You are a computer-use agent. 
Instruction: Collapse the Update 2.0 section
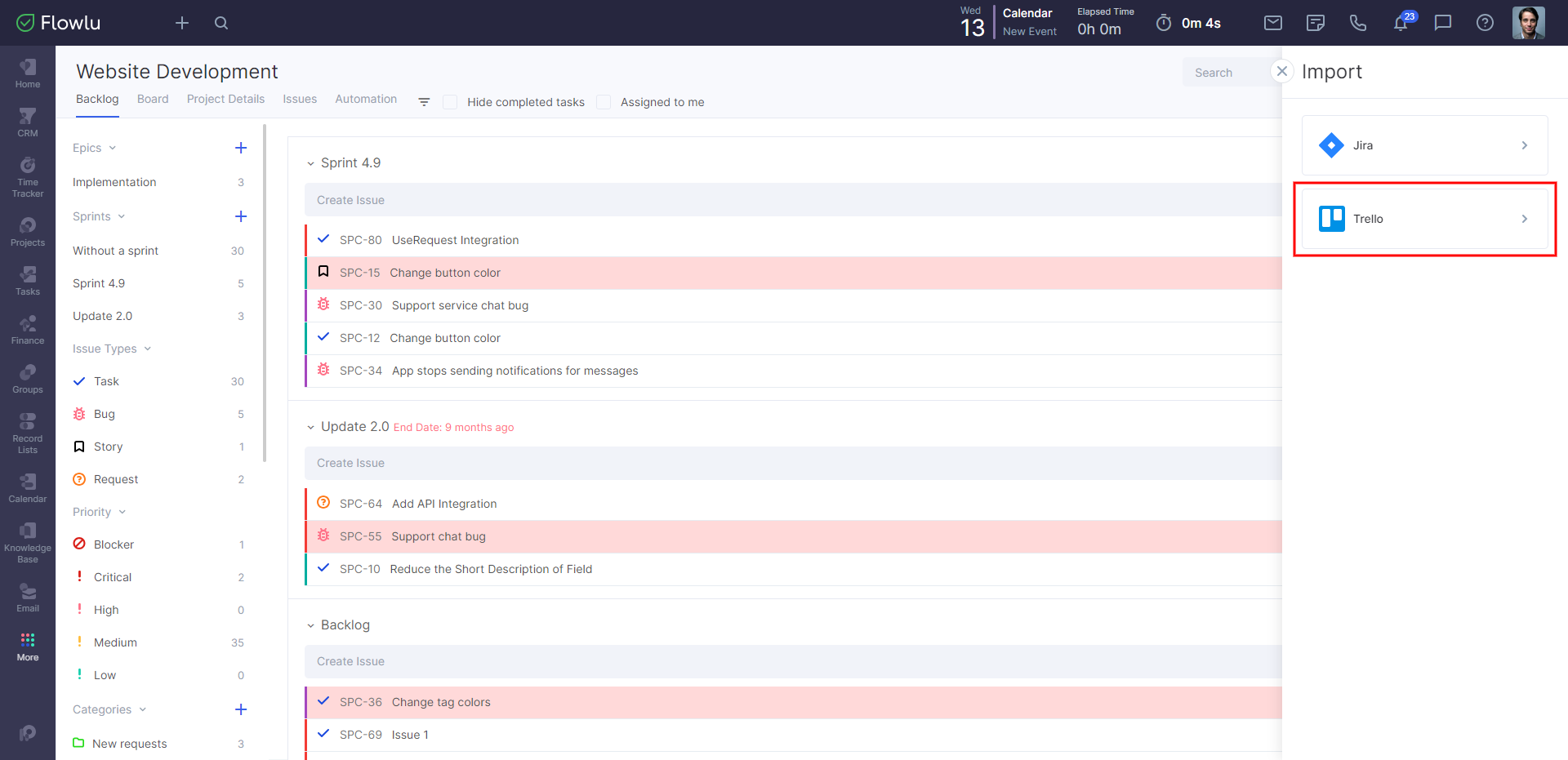pyautogui.click(x=310, y=427)
